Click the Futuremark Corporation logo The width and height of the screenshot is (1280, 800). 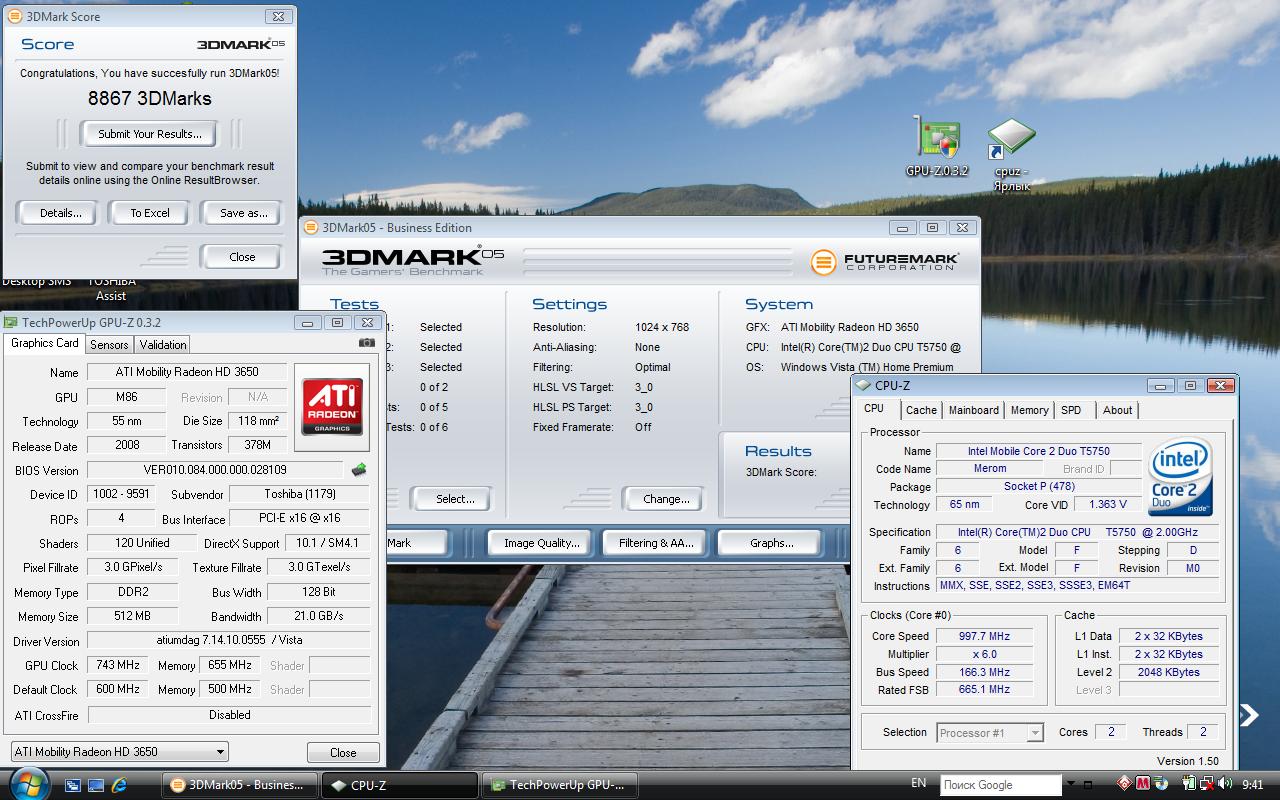coord(885,262)
